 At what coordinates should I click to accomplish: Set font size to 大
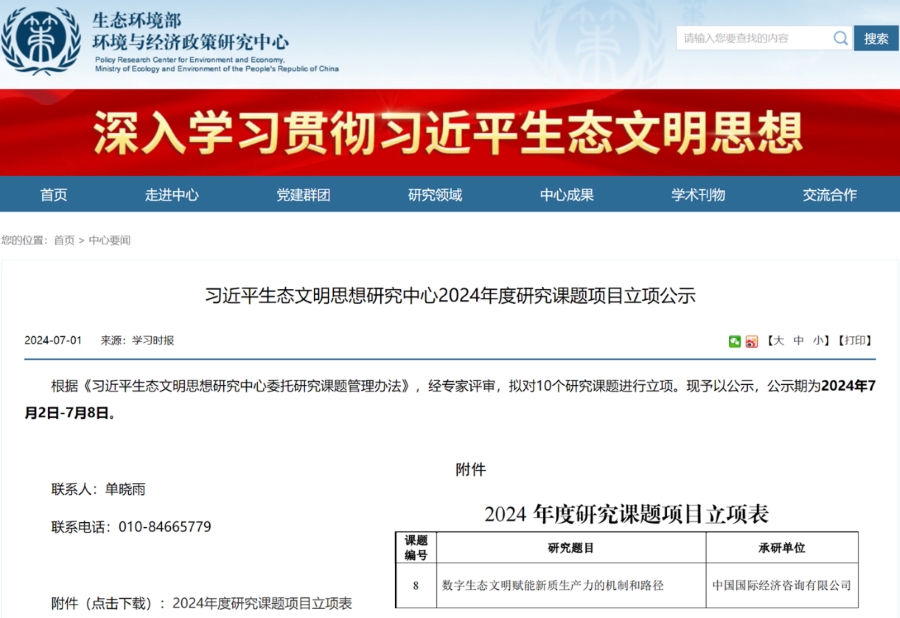coord(778,341)
